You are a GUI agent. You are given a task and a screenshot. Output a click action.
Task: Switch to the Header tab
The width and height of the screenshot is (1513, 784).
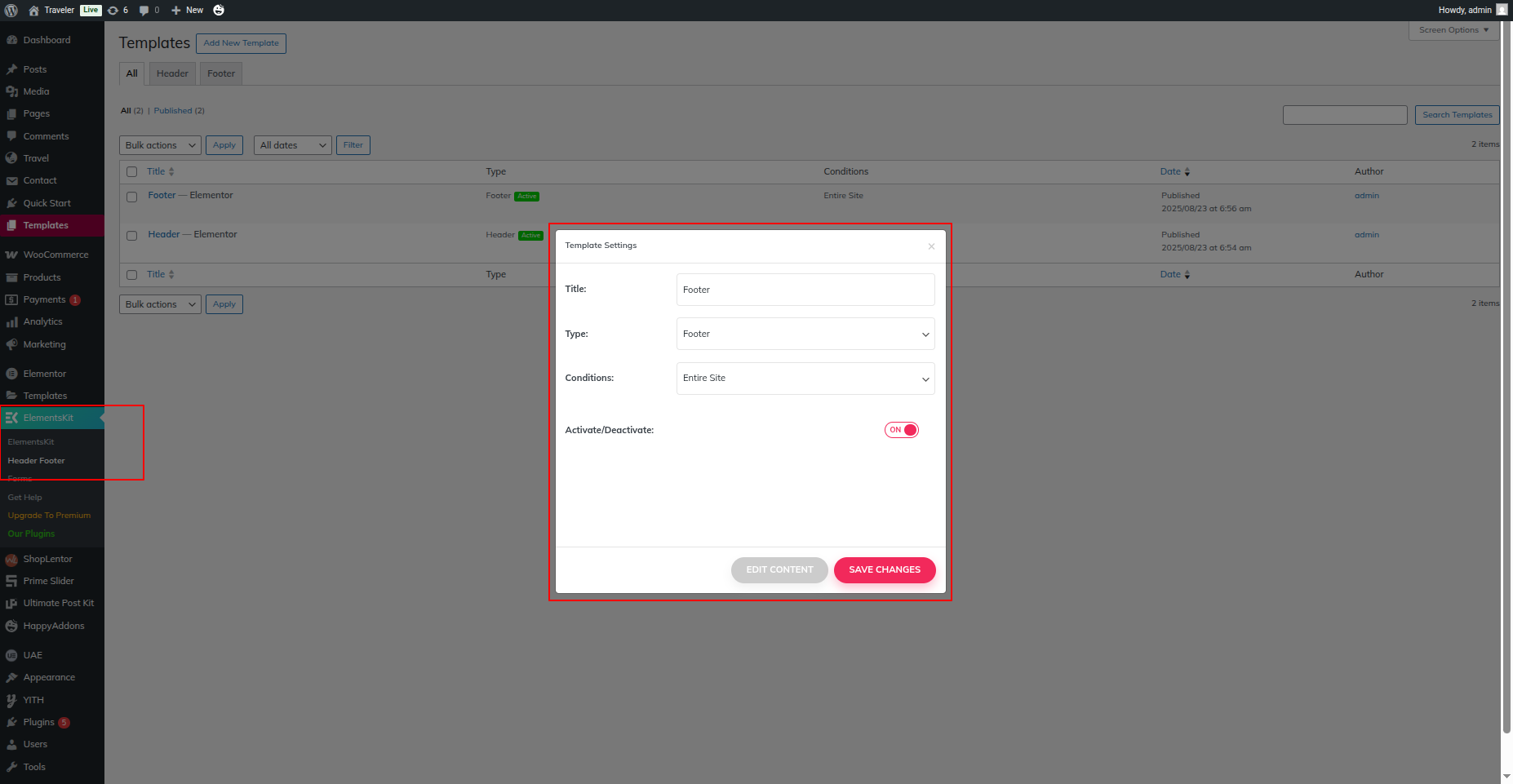[172, 73]
